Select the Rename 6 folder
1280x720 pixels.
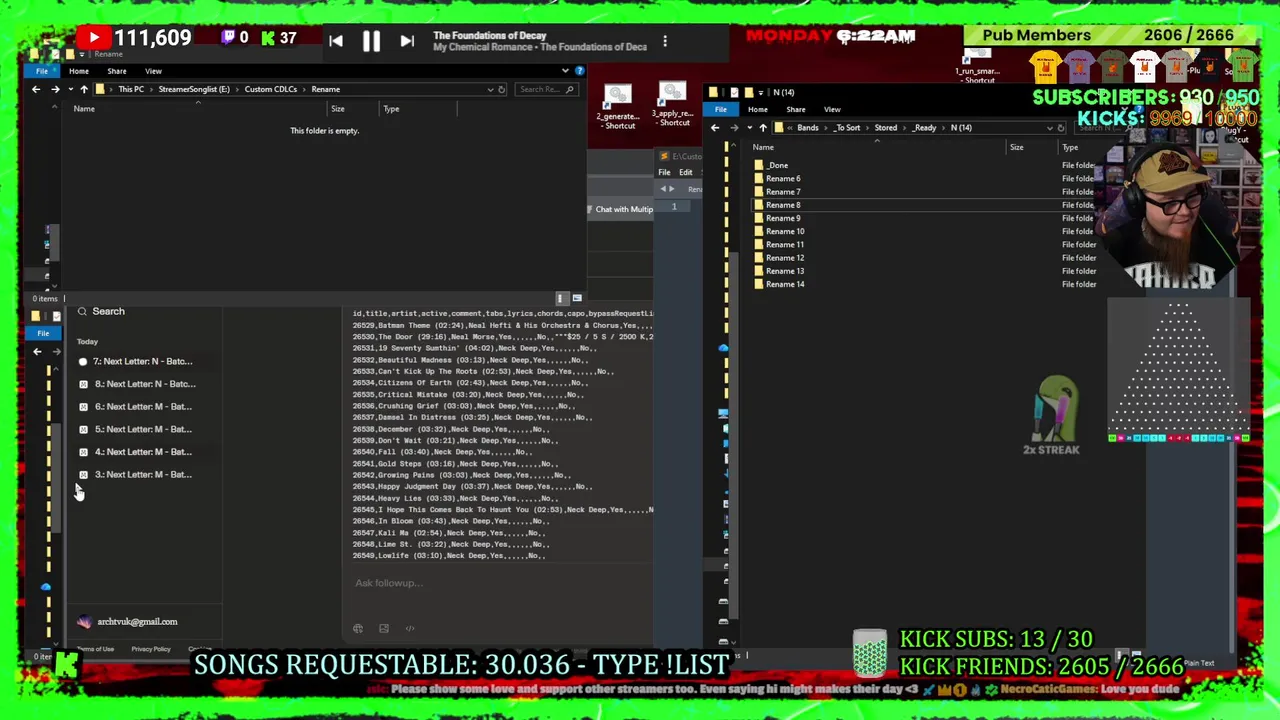point(783,178)
